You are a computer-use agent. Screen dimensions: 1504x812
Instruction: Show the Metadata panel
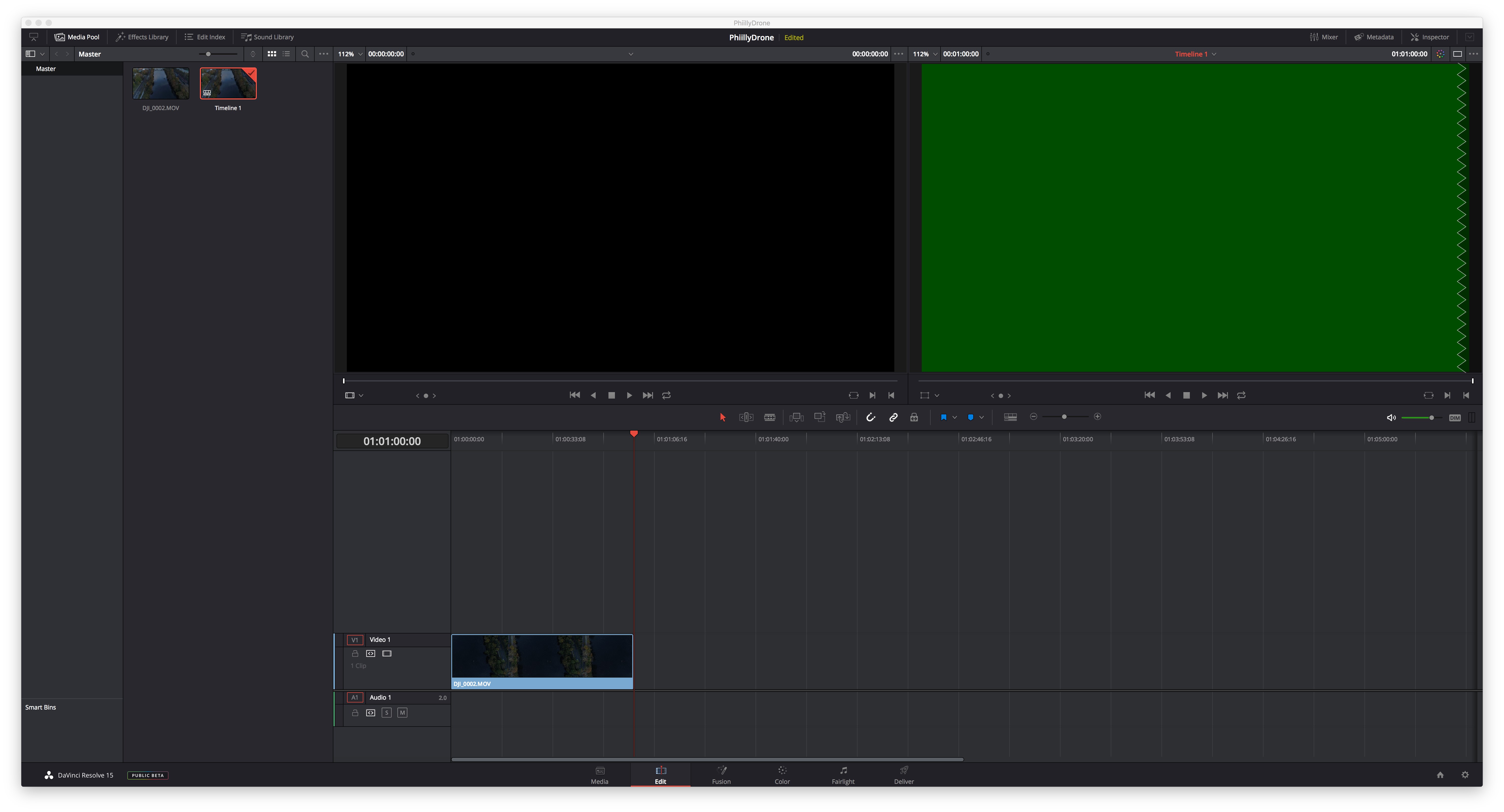click(x=1374, y=37)
